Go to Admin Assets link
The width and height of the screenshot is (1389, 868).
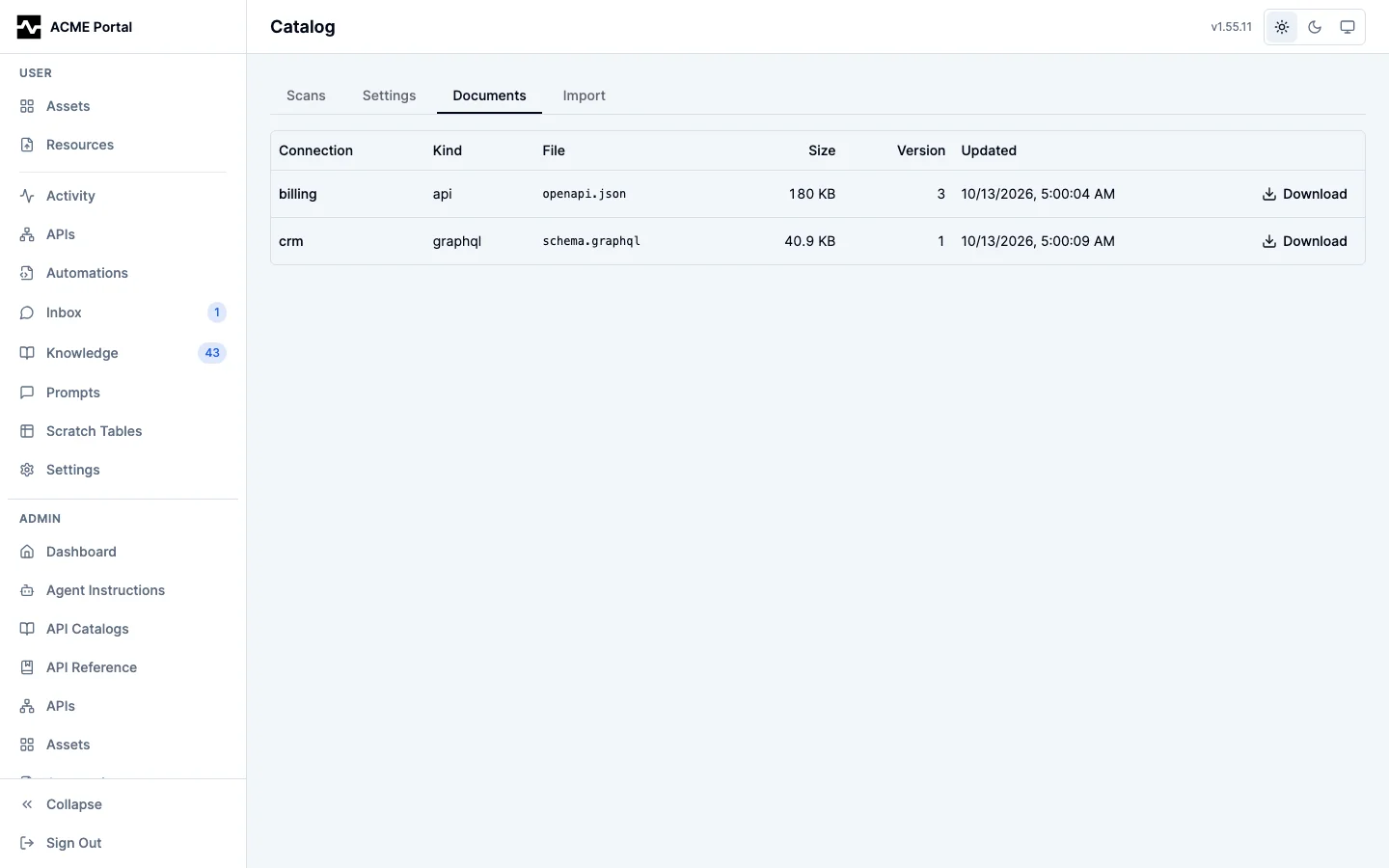[x=123, y=745]
